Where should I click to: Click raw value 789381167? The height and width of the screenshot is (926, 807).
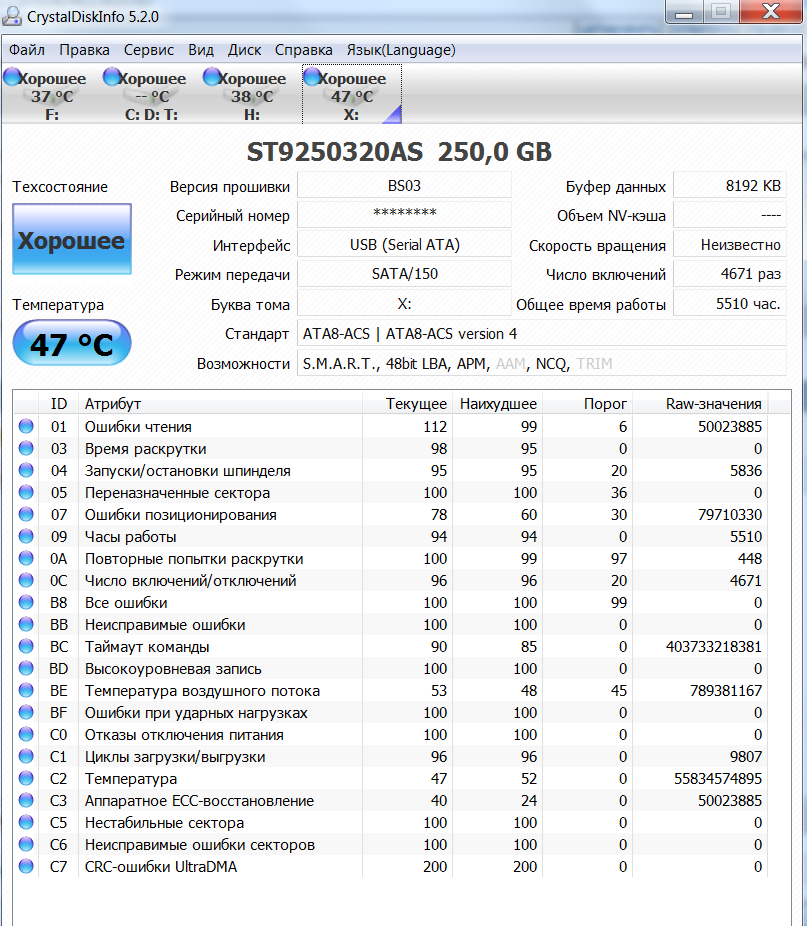[726, 690]
